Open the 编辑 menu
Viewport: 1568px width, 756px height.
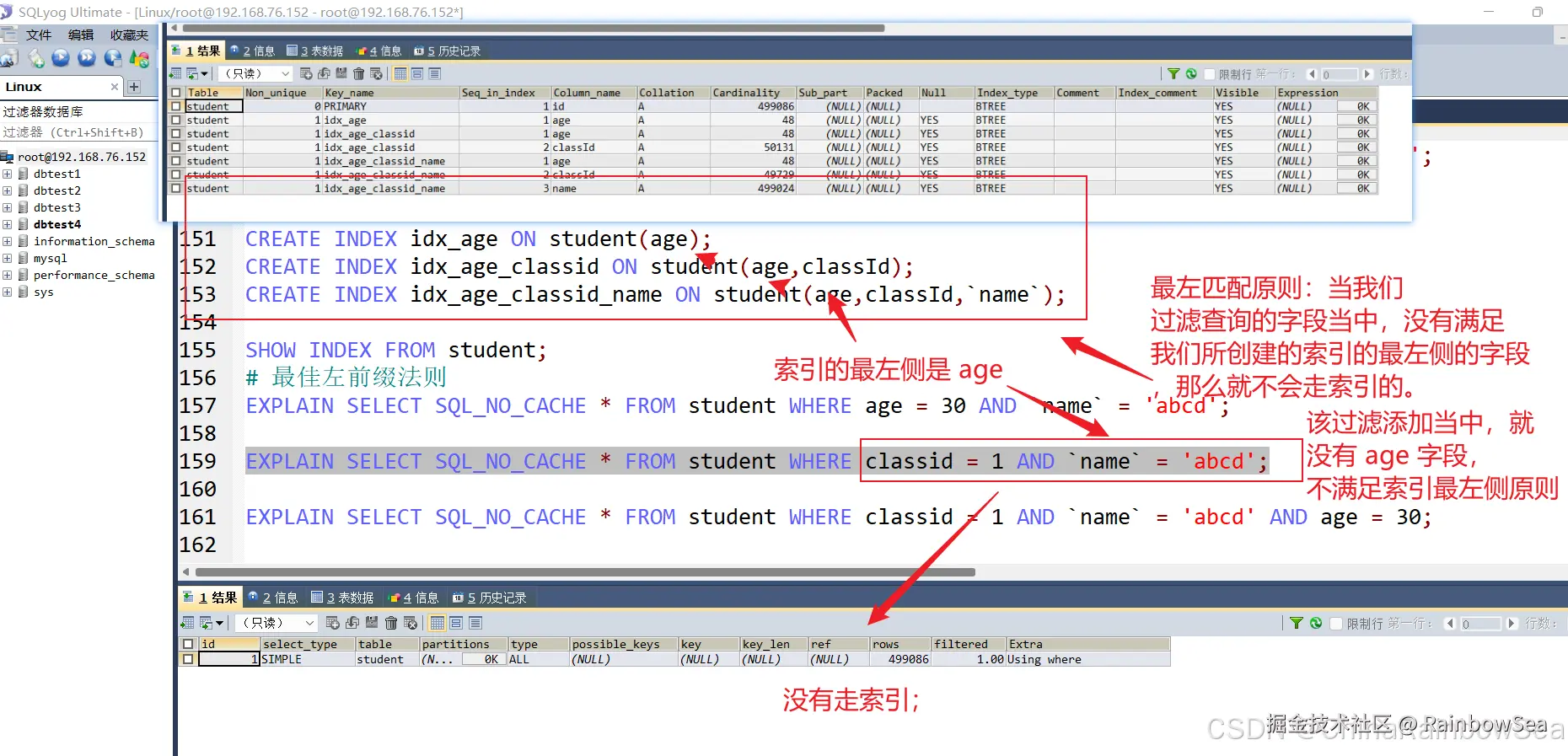(x=81, y=35)
